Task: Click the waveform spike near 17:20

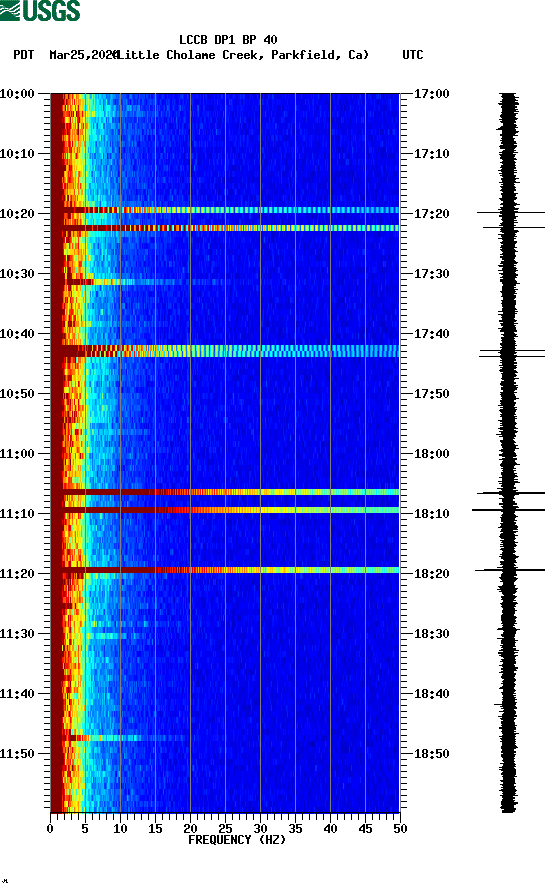Action: pos(510,212)
